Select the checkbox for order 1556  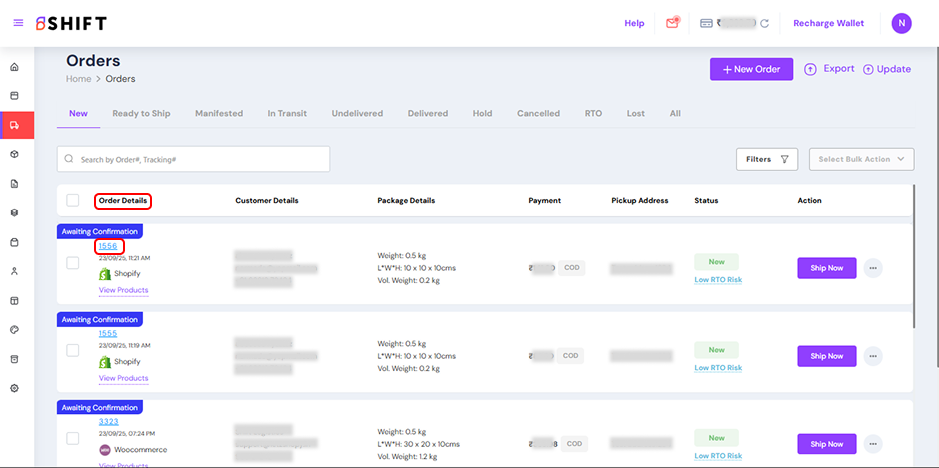point(73,263)
